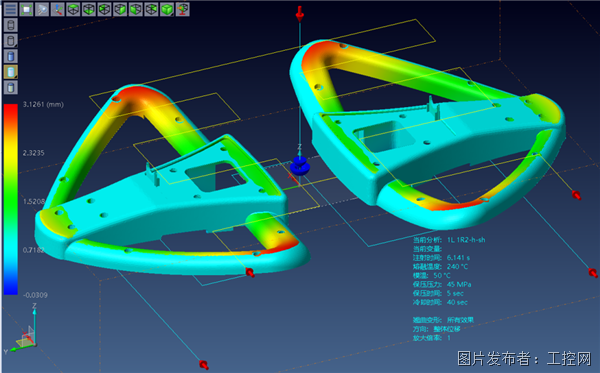600x373 pixels.
Task: Select the left face view cube
Action: [104, 9]
